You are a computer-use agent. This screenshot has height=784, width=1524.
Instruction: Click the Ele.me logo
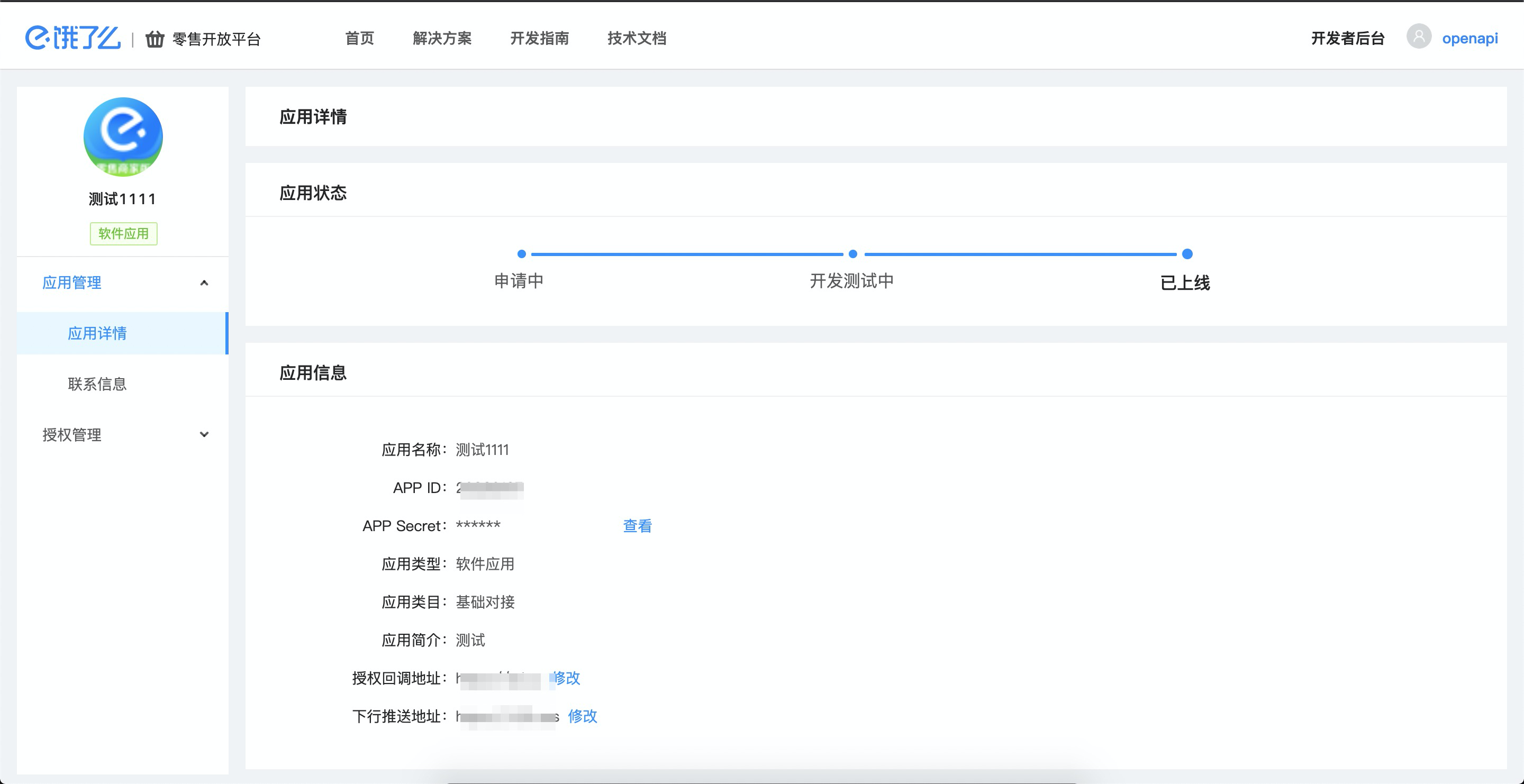point(72,38)
